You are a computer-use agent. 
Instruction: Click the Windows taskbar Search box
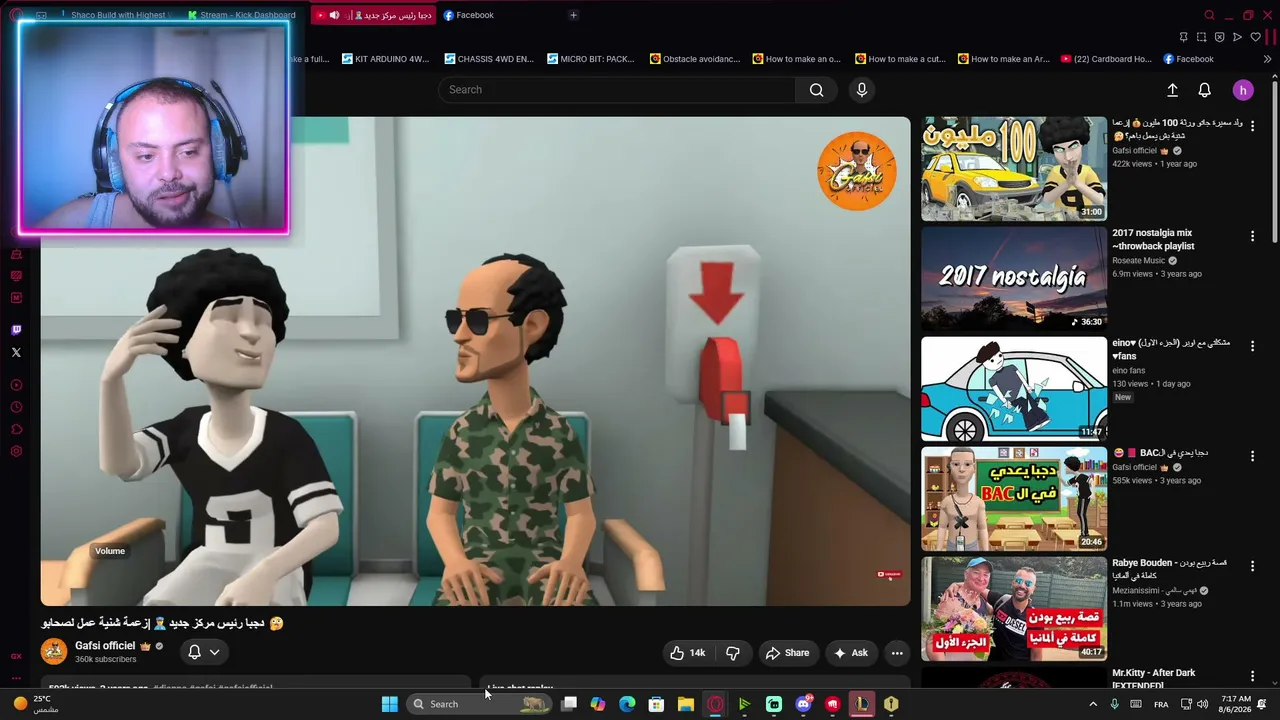[x=480, y=704]
